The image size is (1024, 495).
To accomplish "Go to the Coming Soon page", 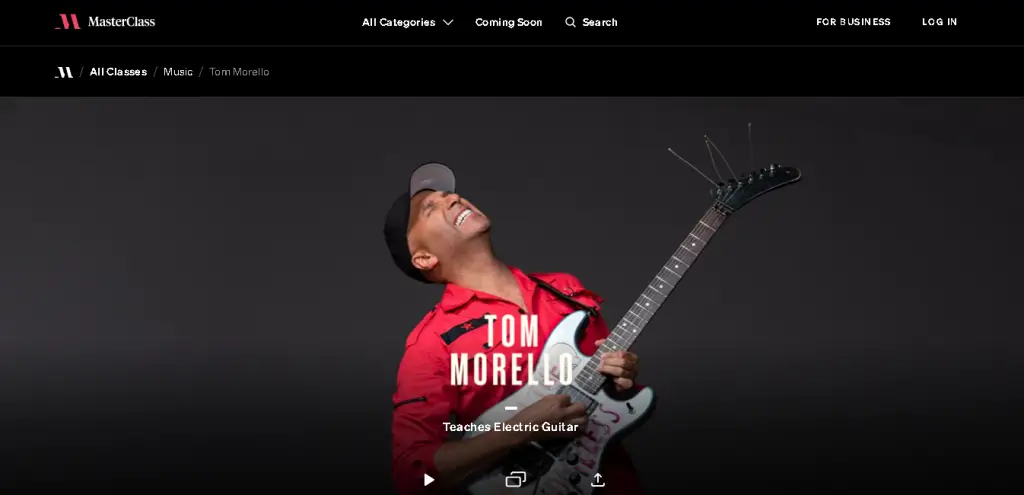I will click(x=509, y=22).
